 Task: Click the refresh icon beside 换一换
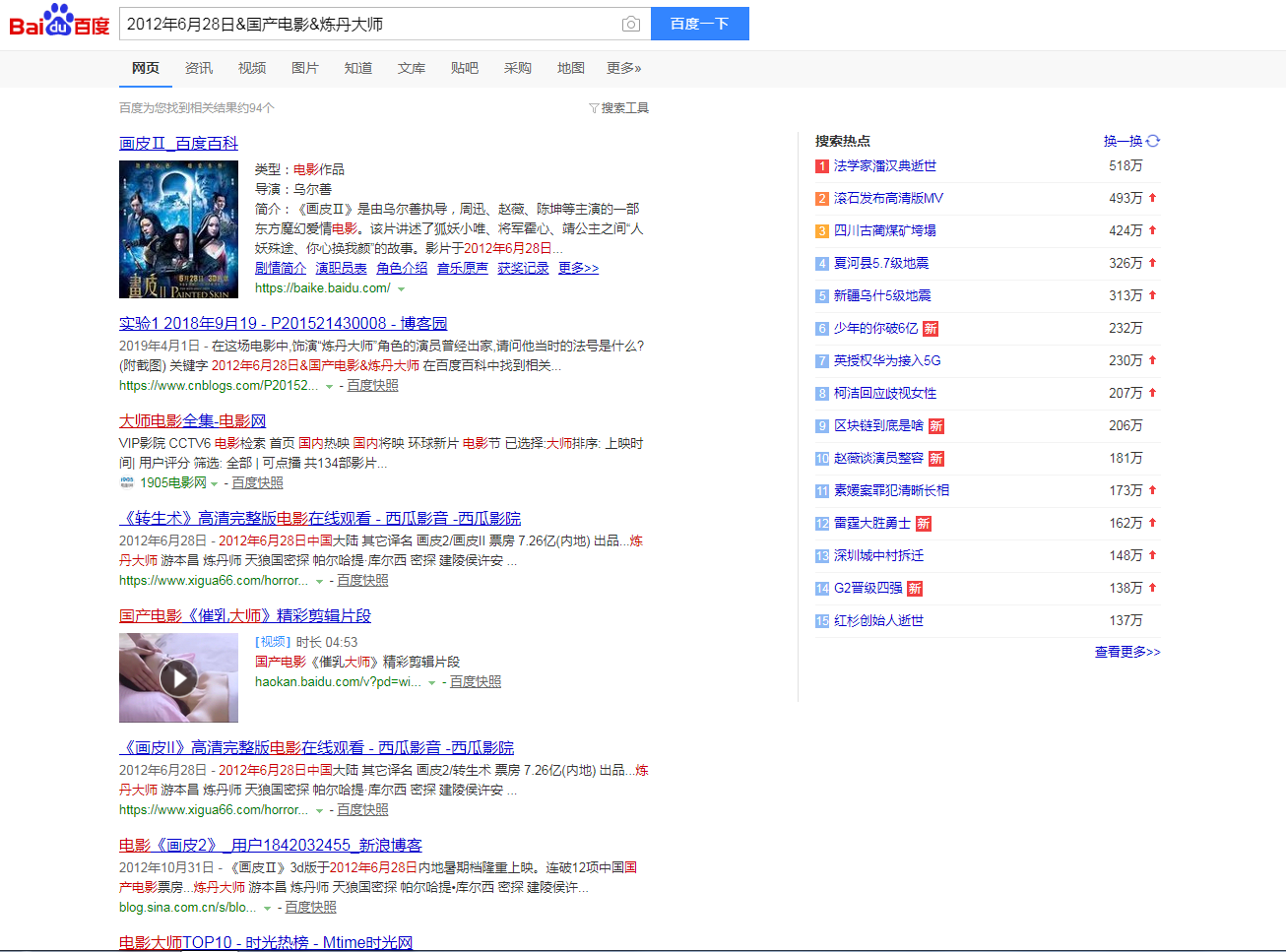pyautogui.click(x=1153, y=141)
